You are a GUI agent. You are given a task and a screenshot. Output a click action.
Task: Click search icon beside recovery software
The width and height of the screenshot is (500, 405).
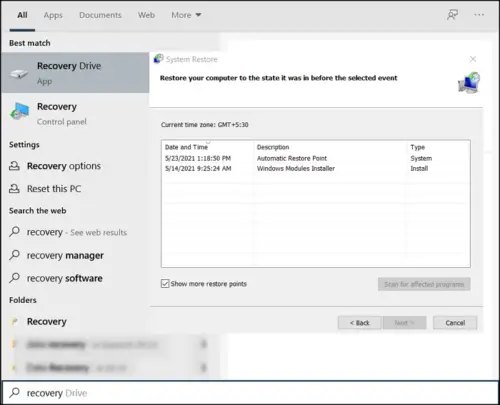(x=14, y=278)
